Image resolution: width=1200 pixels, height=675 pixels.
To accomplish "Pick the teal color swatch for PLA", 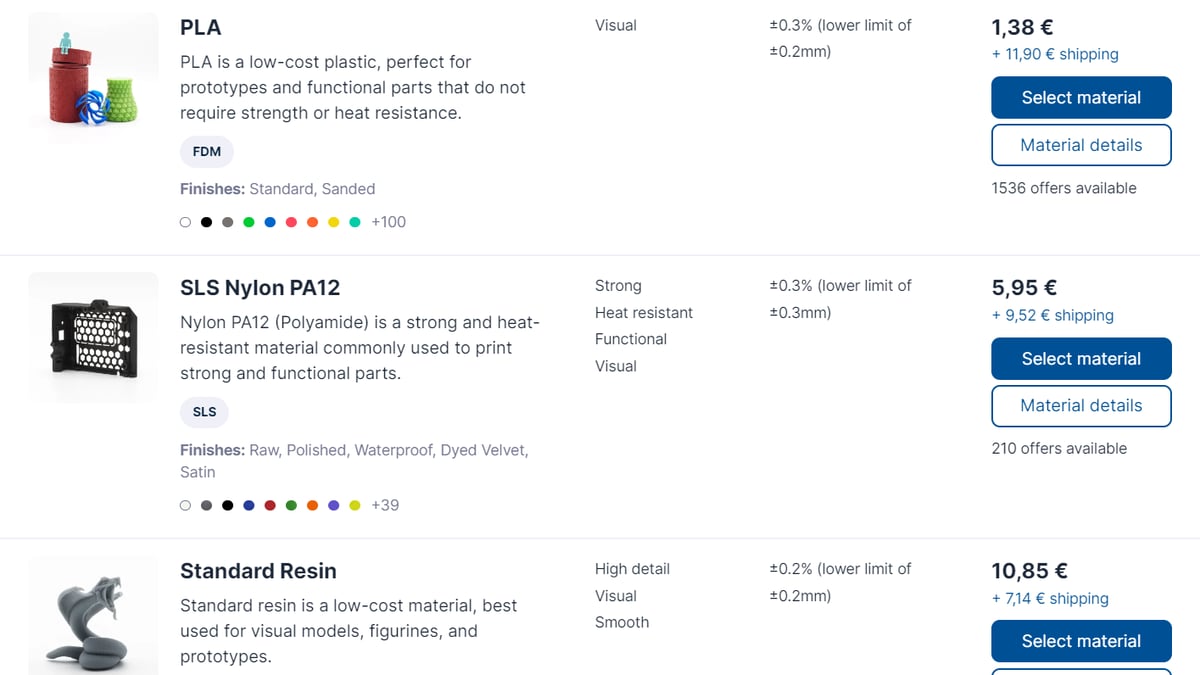I will coord(355,222).
